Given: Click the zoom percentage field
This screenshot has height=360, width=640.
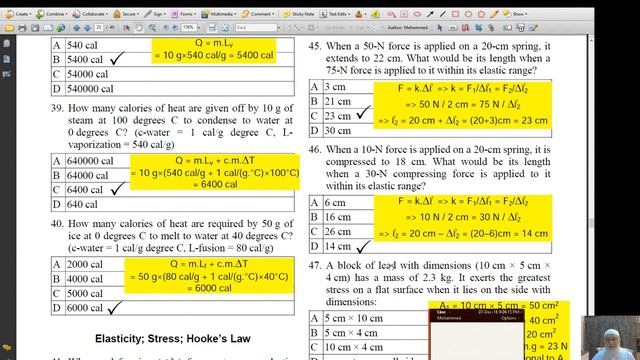Looking at the screenshot, I should pos(189,28).
